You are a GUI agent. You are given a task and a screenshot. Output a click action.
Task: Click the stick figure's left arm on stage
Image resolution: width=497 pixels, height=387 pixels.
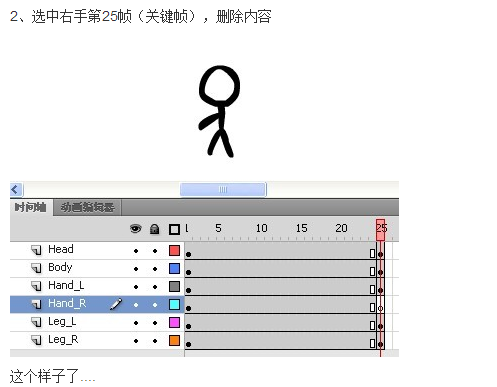[209, 121]
